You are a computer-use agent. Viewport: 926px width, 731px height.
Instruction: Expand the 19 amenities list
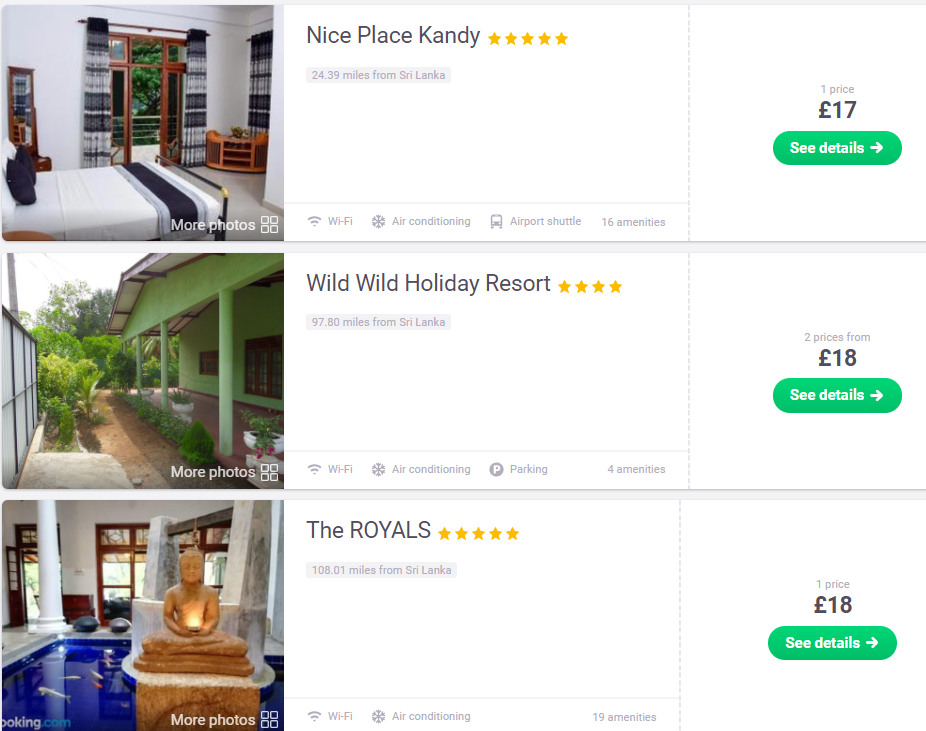click(624, 717)
